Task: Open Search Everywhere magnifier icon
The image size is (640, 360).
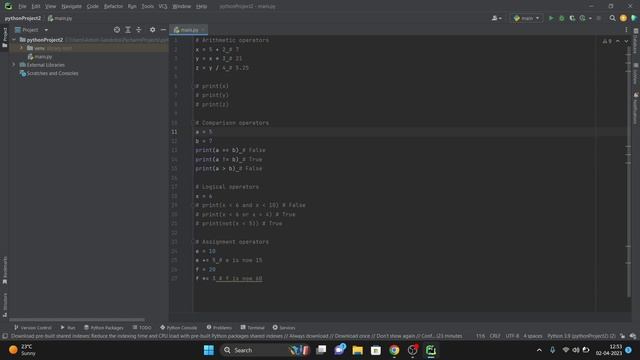Action: coord(612,18)
